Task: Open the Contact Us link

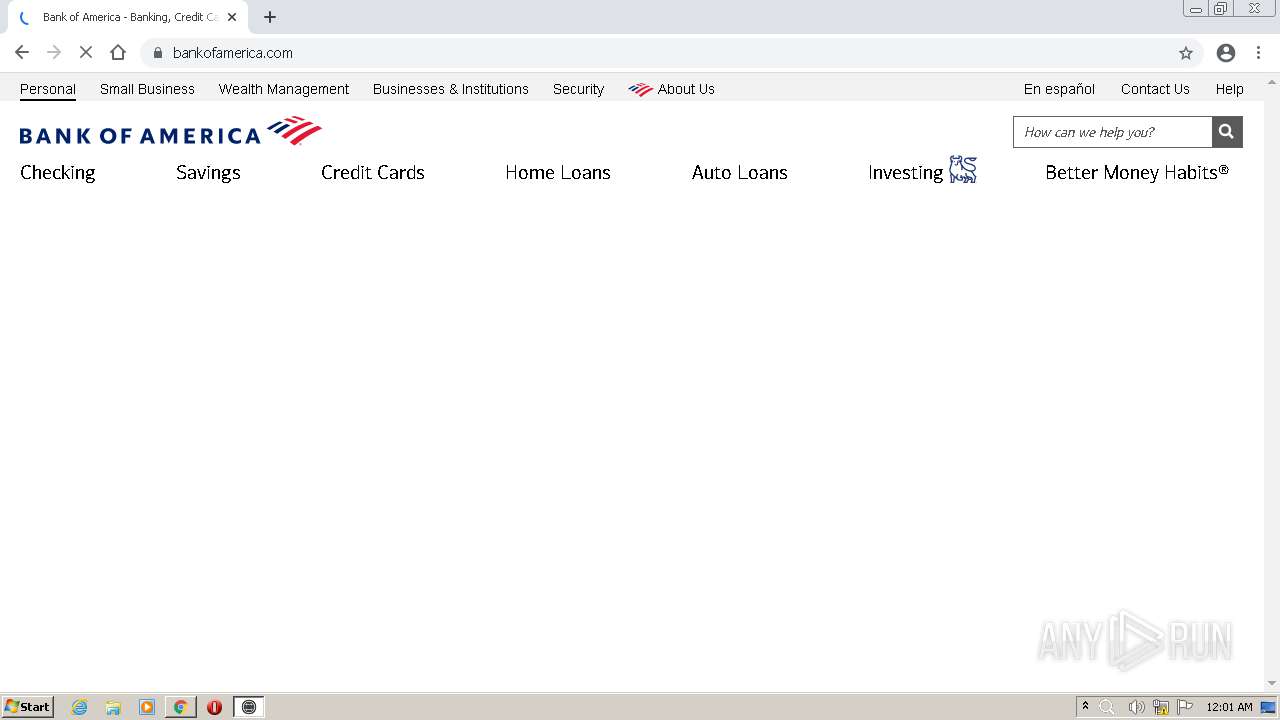Action: point(1155,89)
